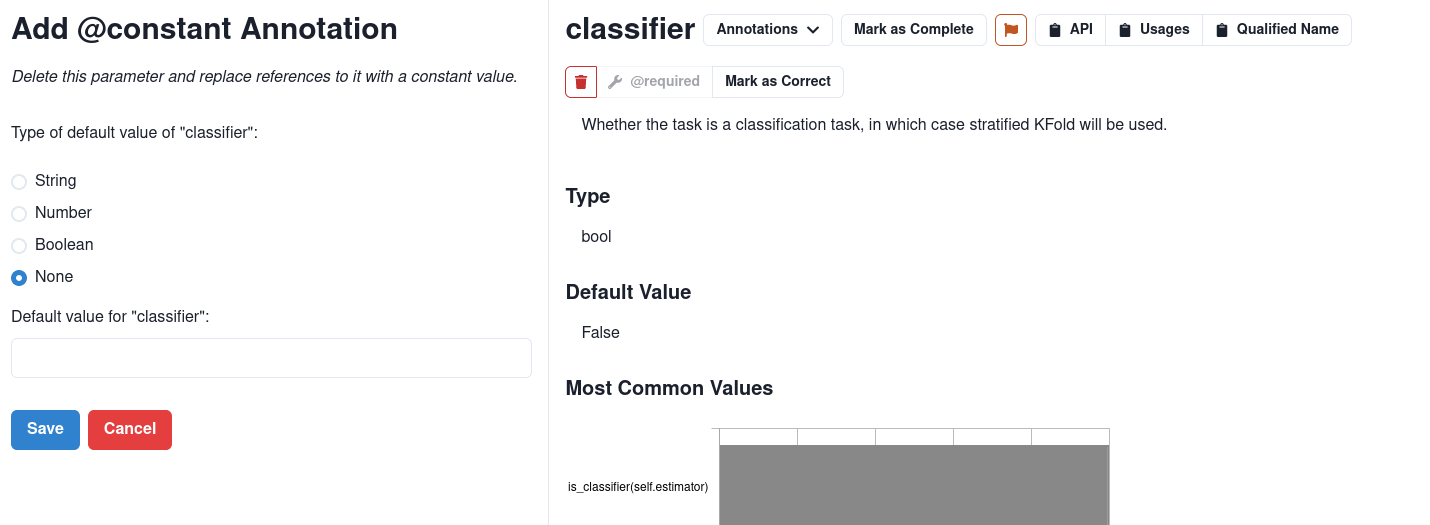Image resolution: width=1430 pixels, height=525 pixels.
Task: Click the Qualified Name clipboard icon
Action: [1221, 30]
